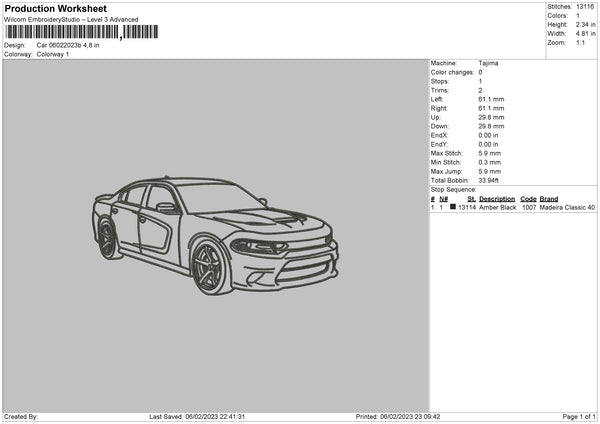Click the N# column header
600x424 pixels.
(444, 199)
